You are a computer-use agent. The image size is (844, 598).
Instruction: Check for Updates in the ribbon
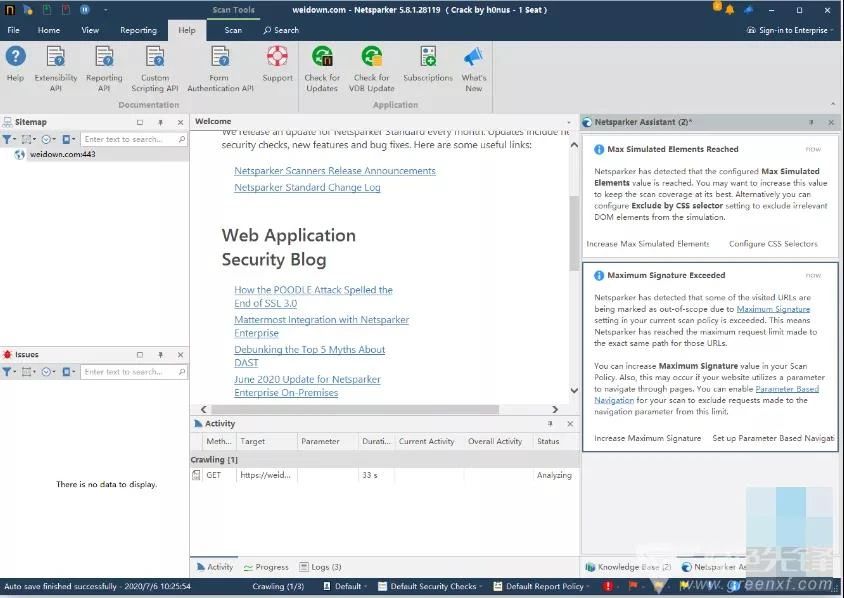click(321, 66)
